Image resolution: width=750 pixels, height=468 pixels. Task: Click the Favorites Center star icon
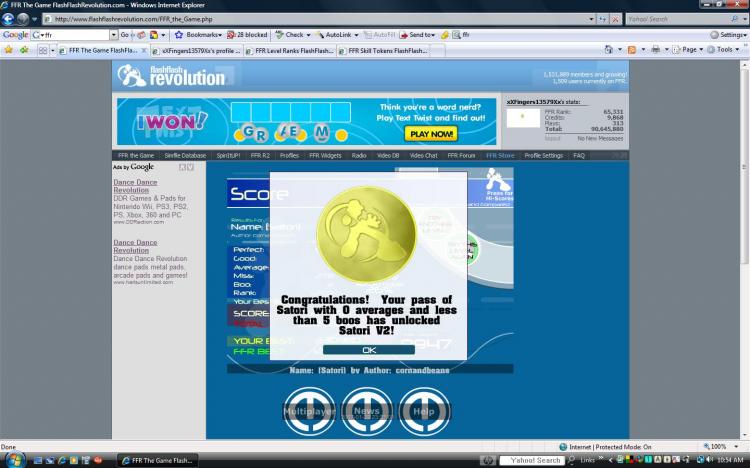point(9,50)
